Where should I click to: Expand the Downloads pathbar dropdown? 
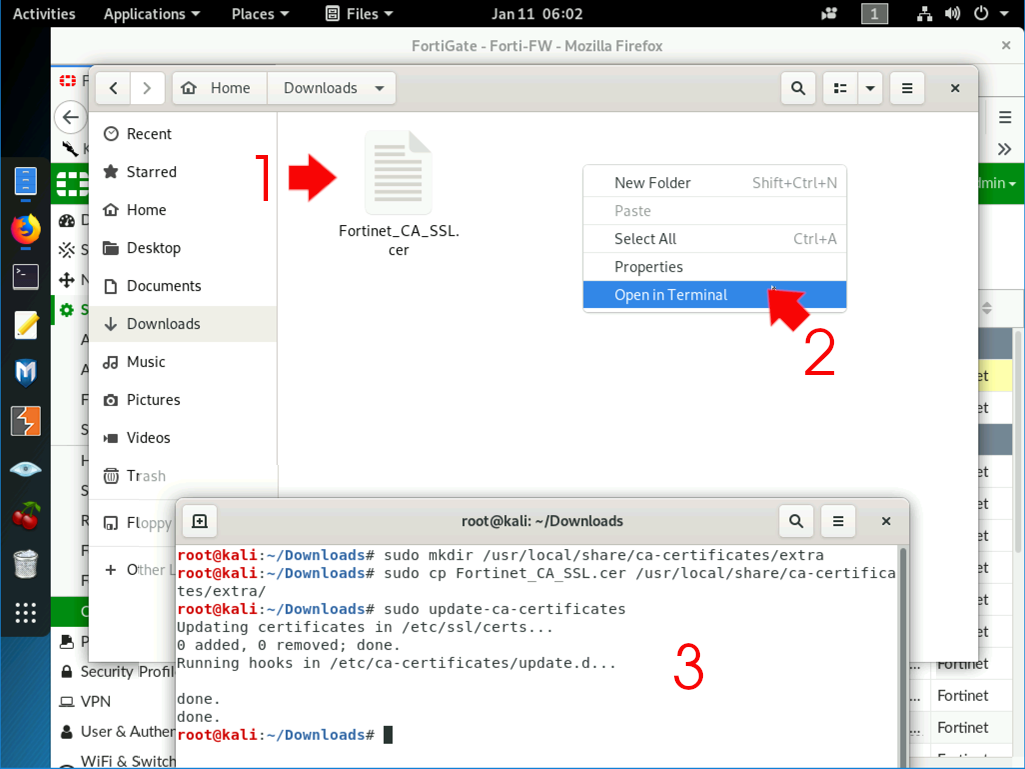[378, 88]
